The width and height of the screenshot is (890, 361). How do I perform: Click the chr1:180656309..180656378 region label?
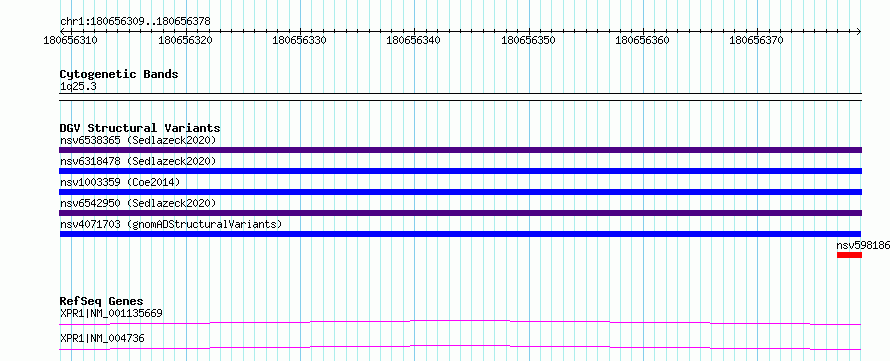(135, 21)
